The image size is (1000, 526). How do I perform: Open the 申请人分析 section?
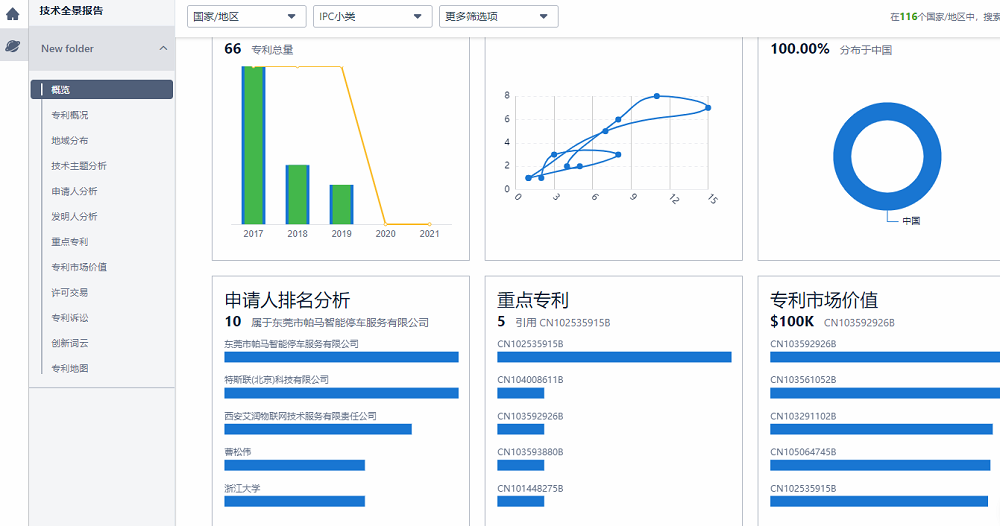(74, 191)
